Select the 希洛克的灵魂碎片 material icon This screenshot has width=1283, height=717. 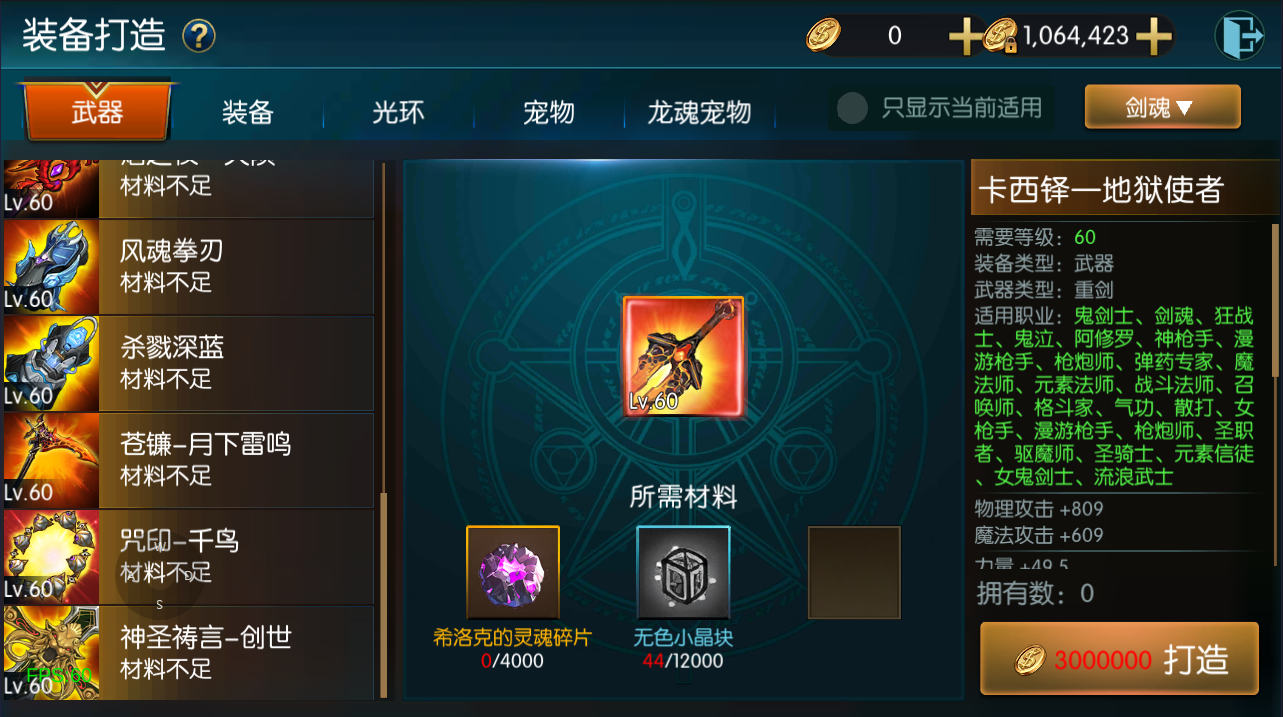click(x=513, y=573)
